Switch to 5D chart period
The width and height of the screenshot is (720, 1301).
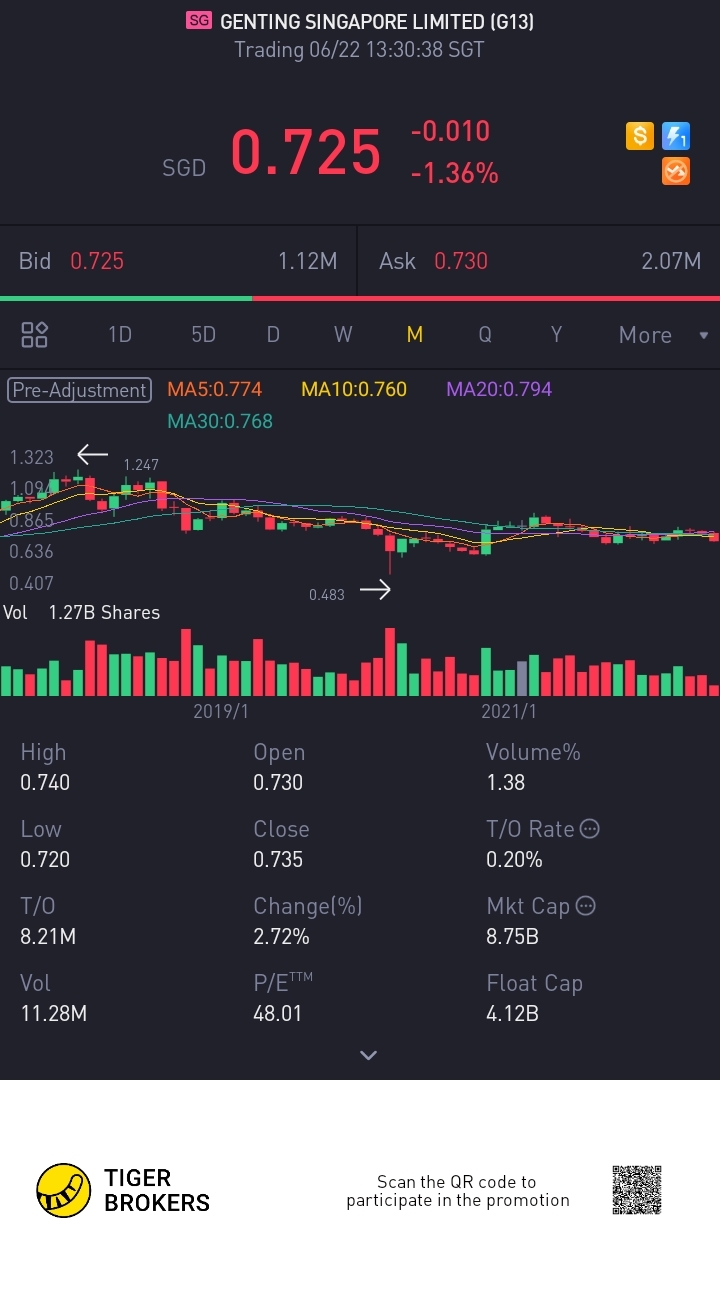tap(203, 335)
